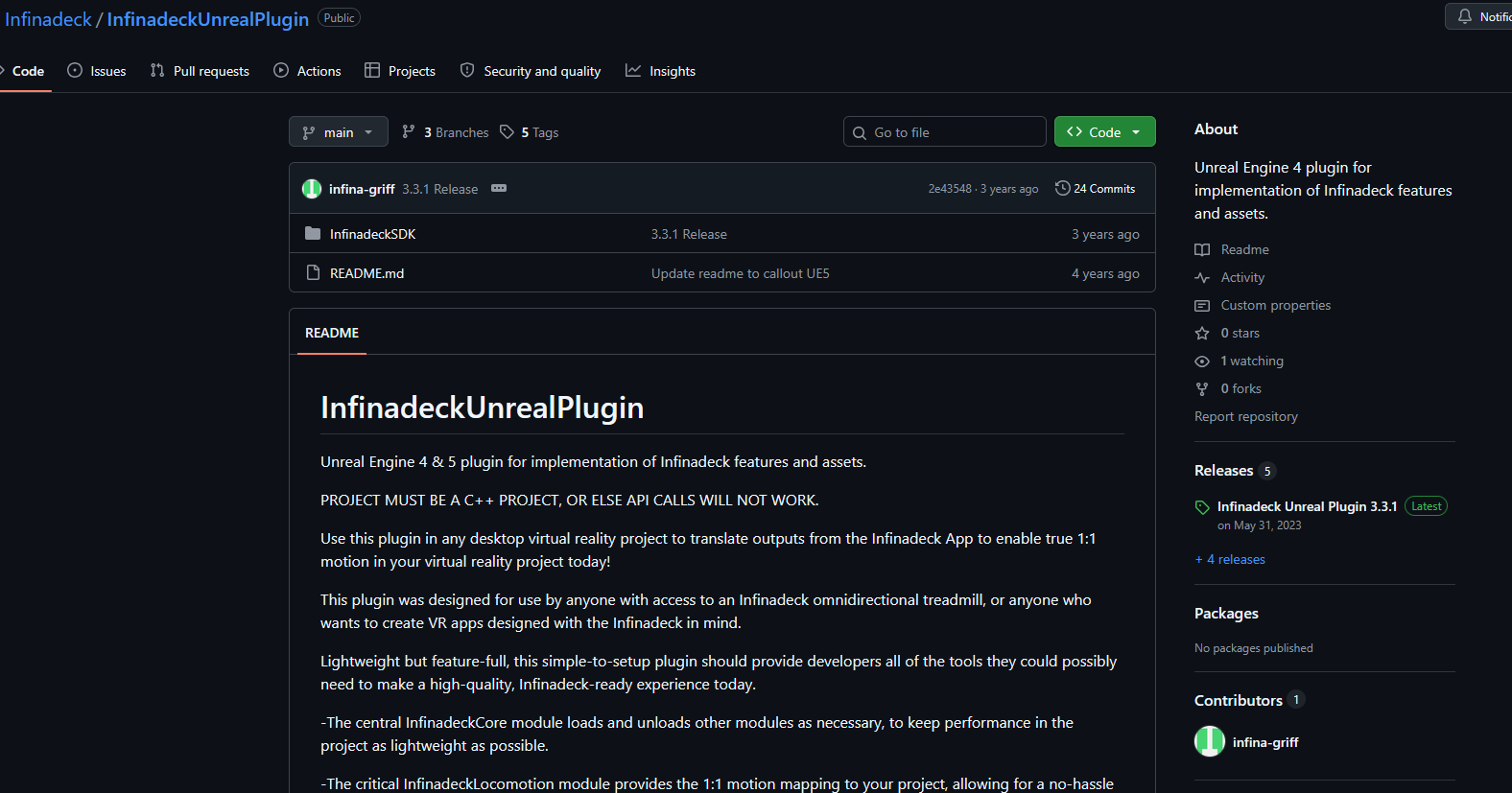Image resolution: width=1512 pixels, height=793 pixels.
Task: Open the 3.3.1 Release latest commit message
Action: pos(440,189)
